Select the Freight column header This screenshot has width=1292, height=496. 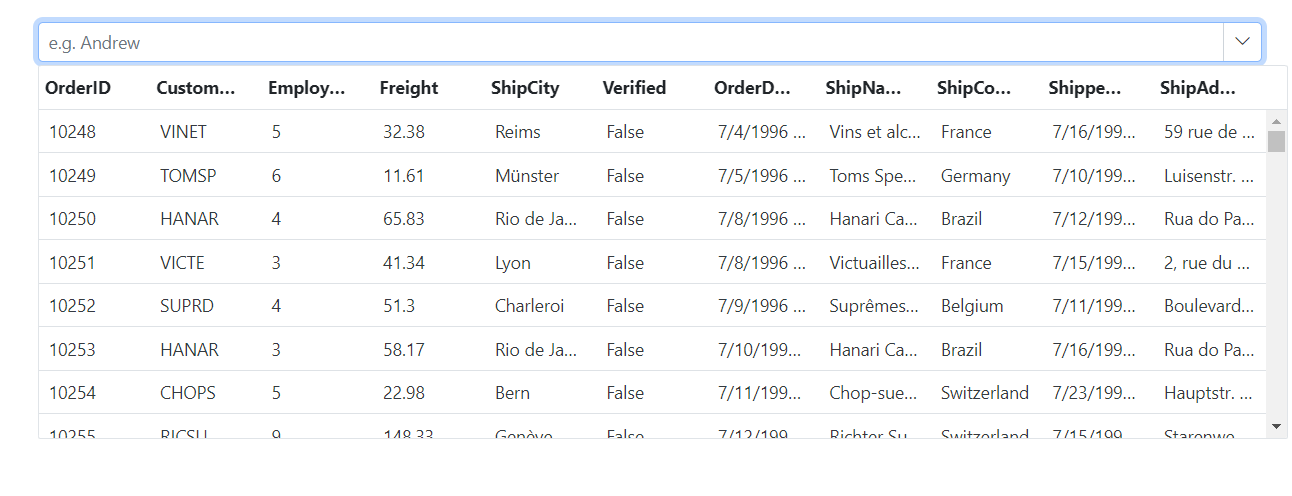(x=409, y=88)
